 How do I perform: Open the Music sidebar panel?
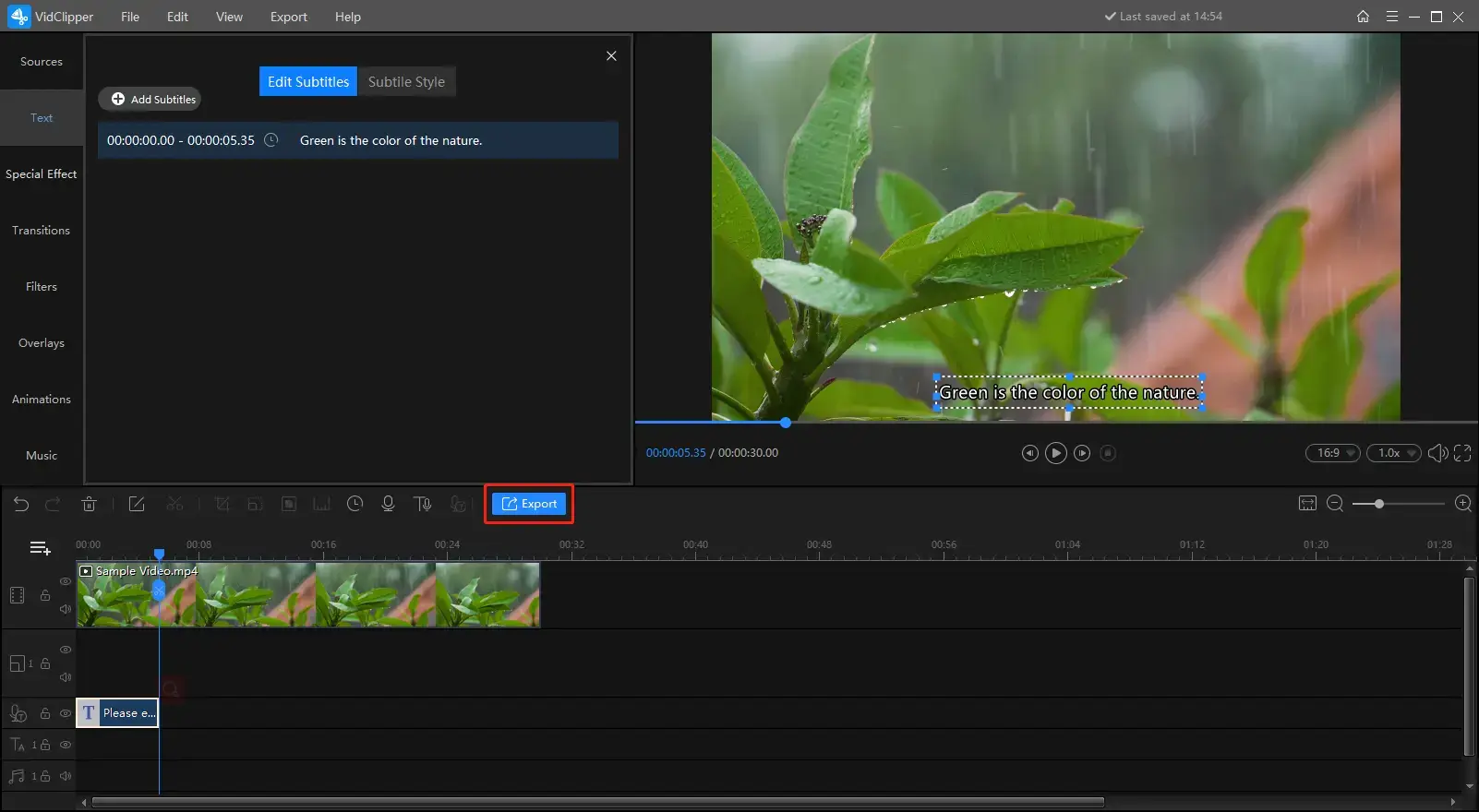click(42, 456)
